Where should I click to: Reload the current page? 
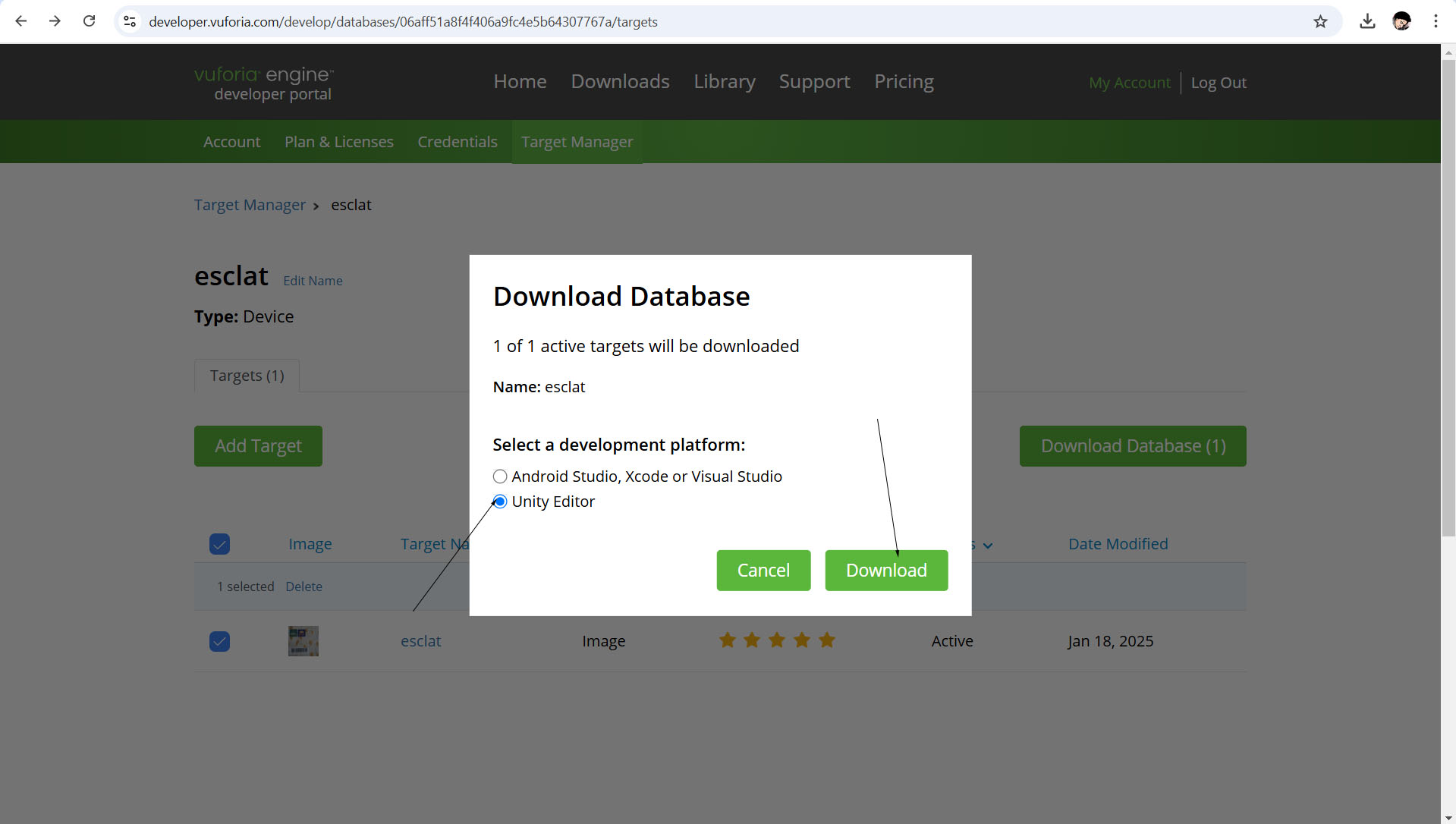click(89, 21)
